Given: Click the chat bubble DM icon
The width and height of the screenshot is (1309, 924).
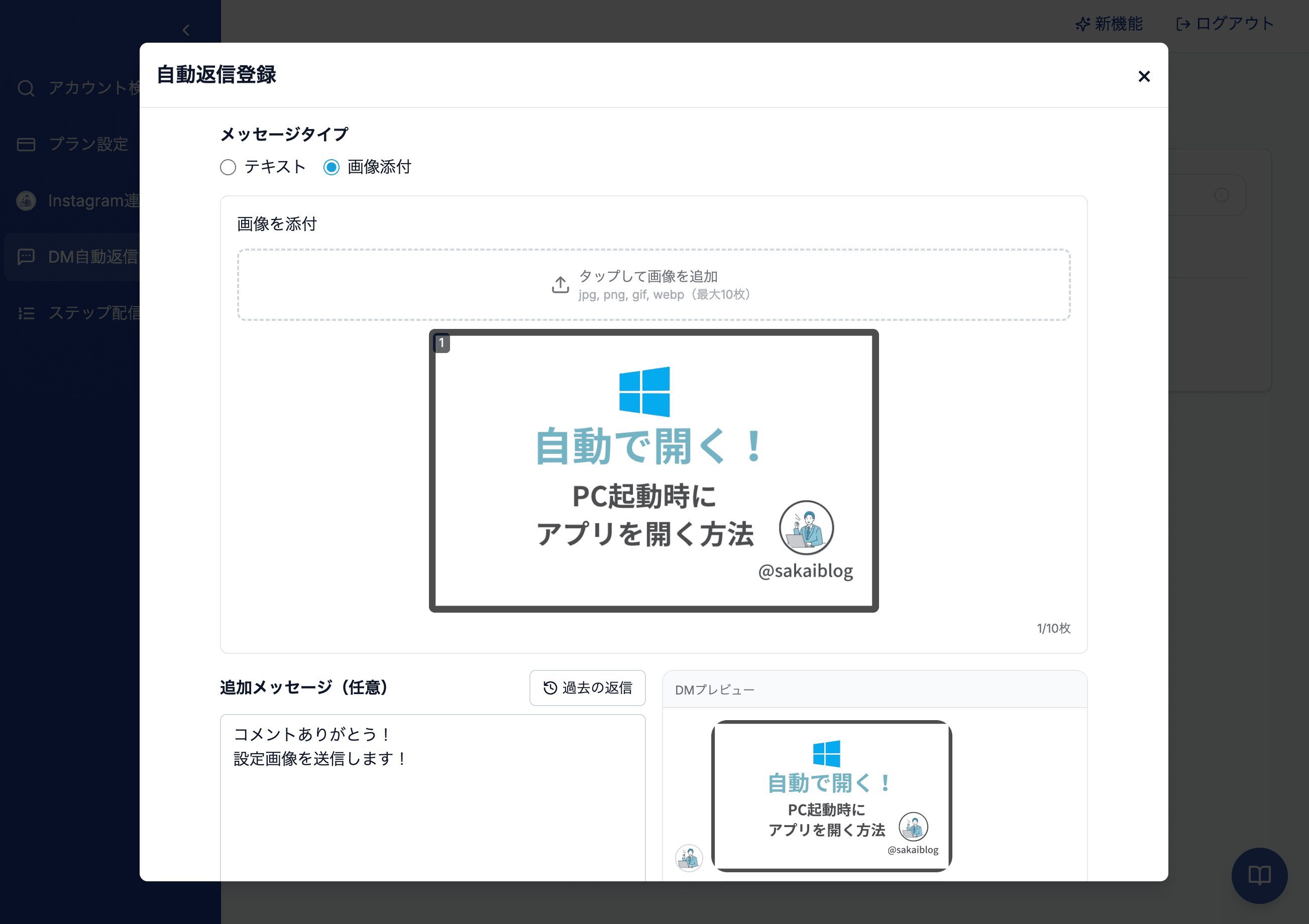Looking at the screenshot, I should click(26, 257).
